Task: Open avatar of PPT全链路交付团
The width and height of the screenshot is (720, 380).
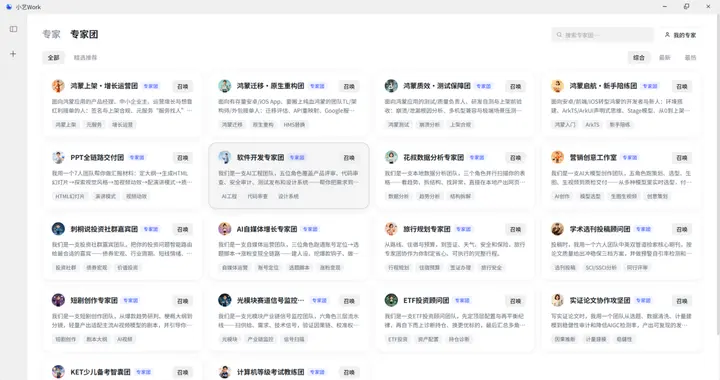Action: tap(58, 157)
